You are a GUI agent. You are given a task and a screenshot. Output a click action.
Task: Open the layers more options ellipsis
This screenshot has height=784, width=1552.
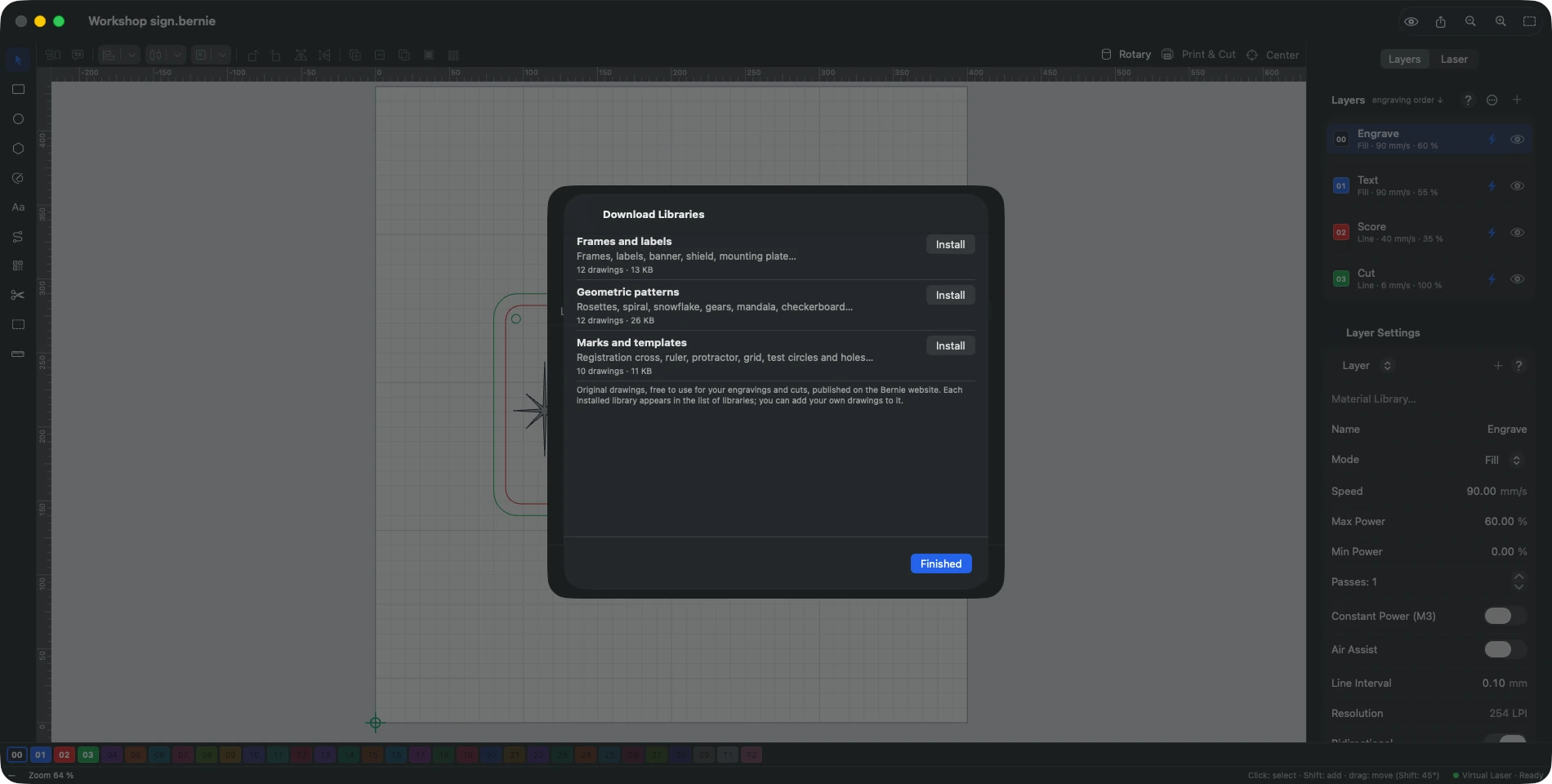click(x=1492, y=100)
